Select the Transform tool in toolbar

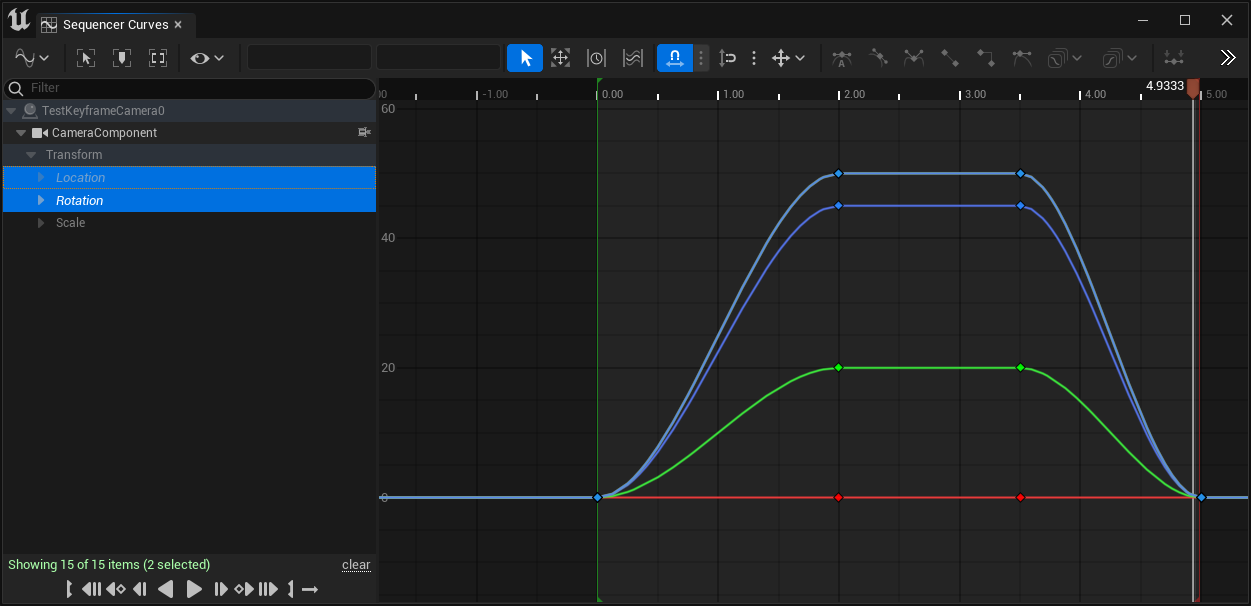pos(561,58)
